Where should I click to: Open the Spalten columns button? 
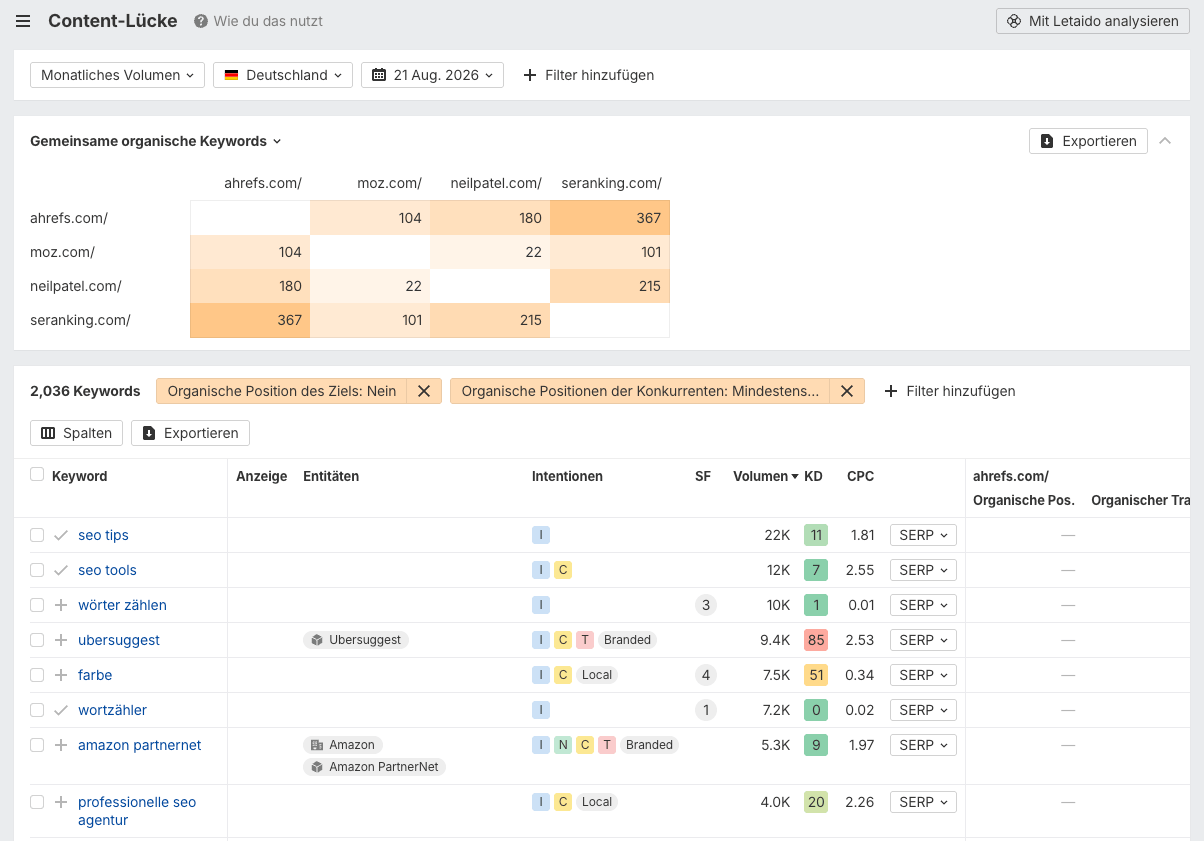click(77, 433)
